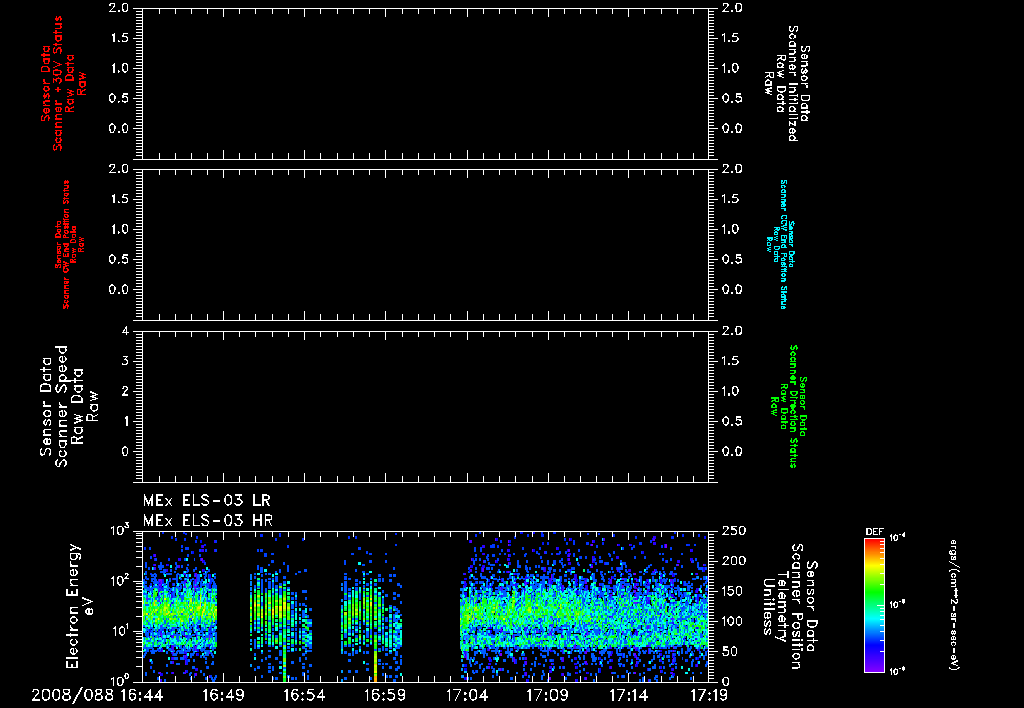Viewport: 1024px width, 708px height.
Task: Click the 1 tick on Scanner Speed axis
Action: pos(125,421)
